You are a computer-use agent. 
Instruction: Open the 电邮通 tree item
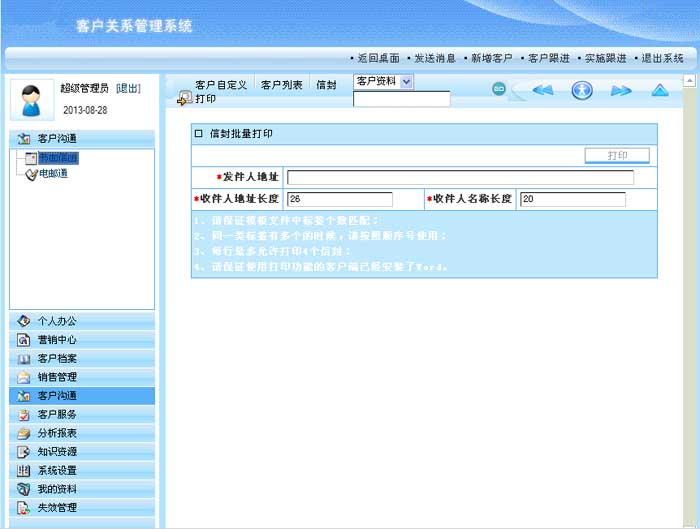tap(52, 174)
